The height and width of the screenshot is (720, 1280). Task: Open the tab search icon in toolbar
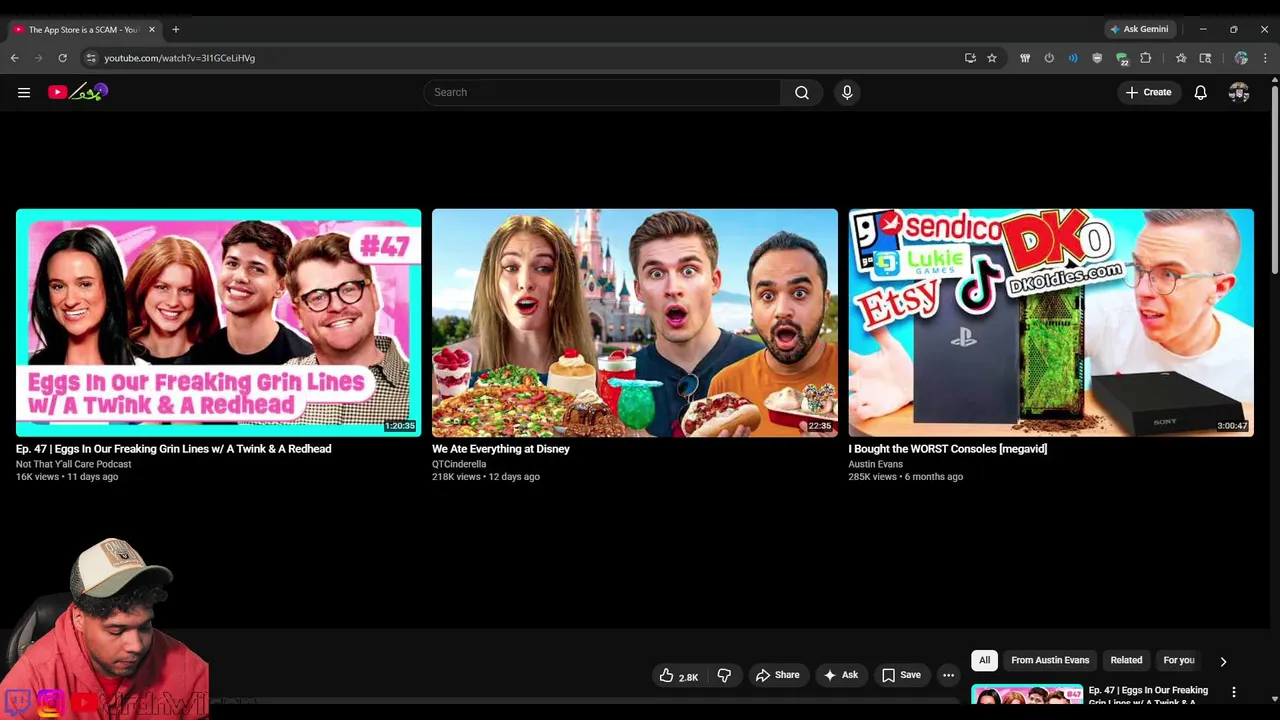pyautogui.click(x=1205, y=58)
